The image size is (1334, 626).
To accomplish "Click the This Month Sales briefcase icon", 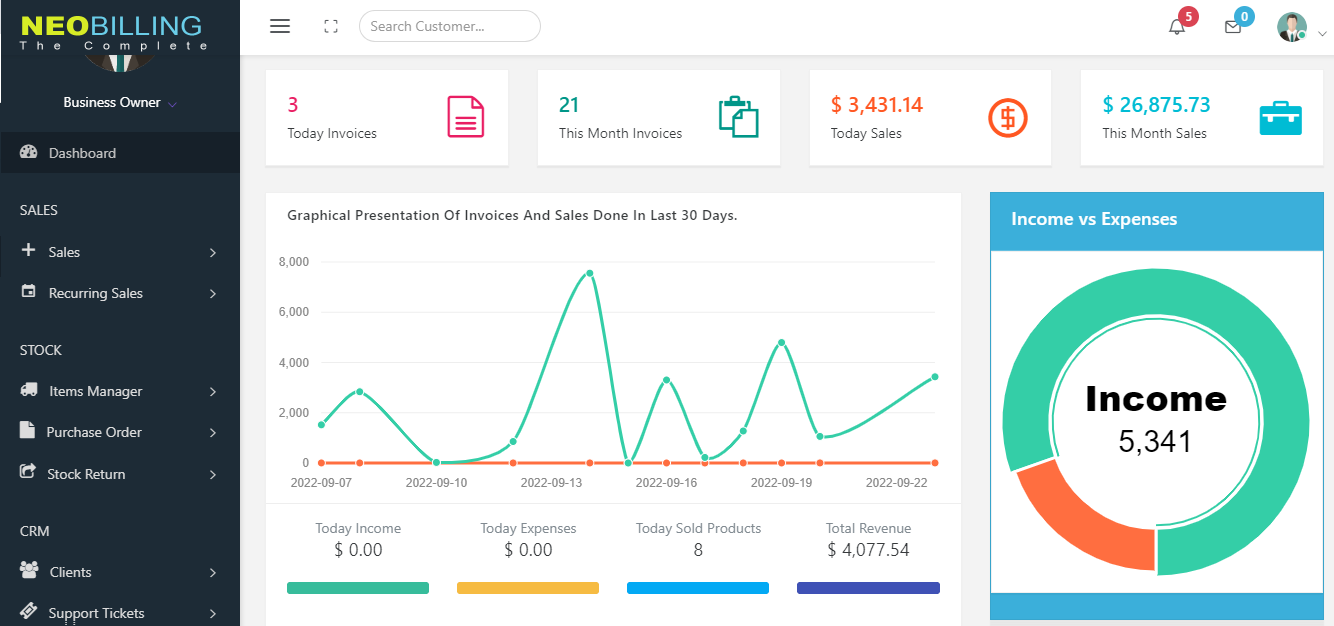I will tap(1280, 118).
